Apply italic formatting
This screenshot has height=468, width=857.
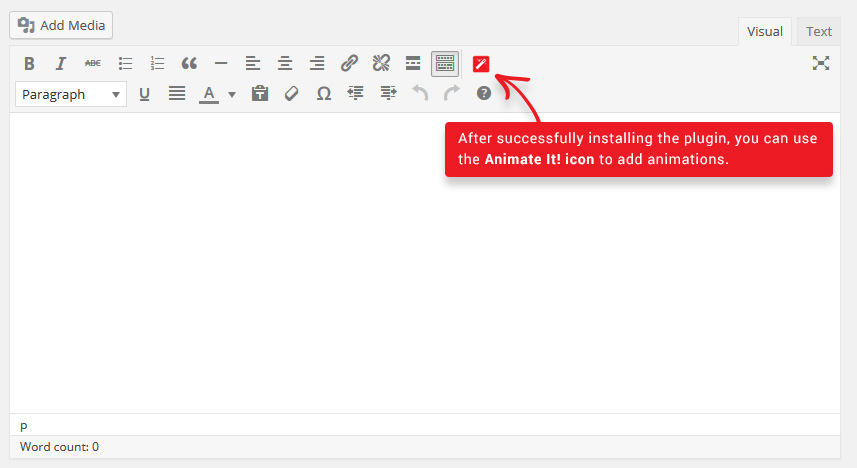coord(61,64)
